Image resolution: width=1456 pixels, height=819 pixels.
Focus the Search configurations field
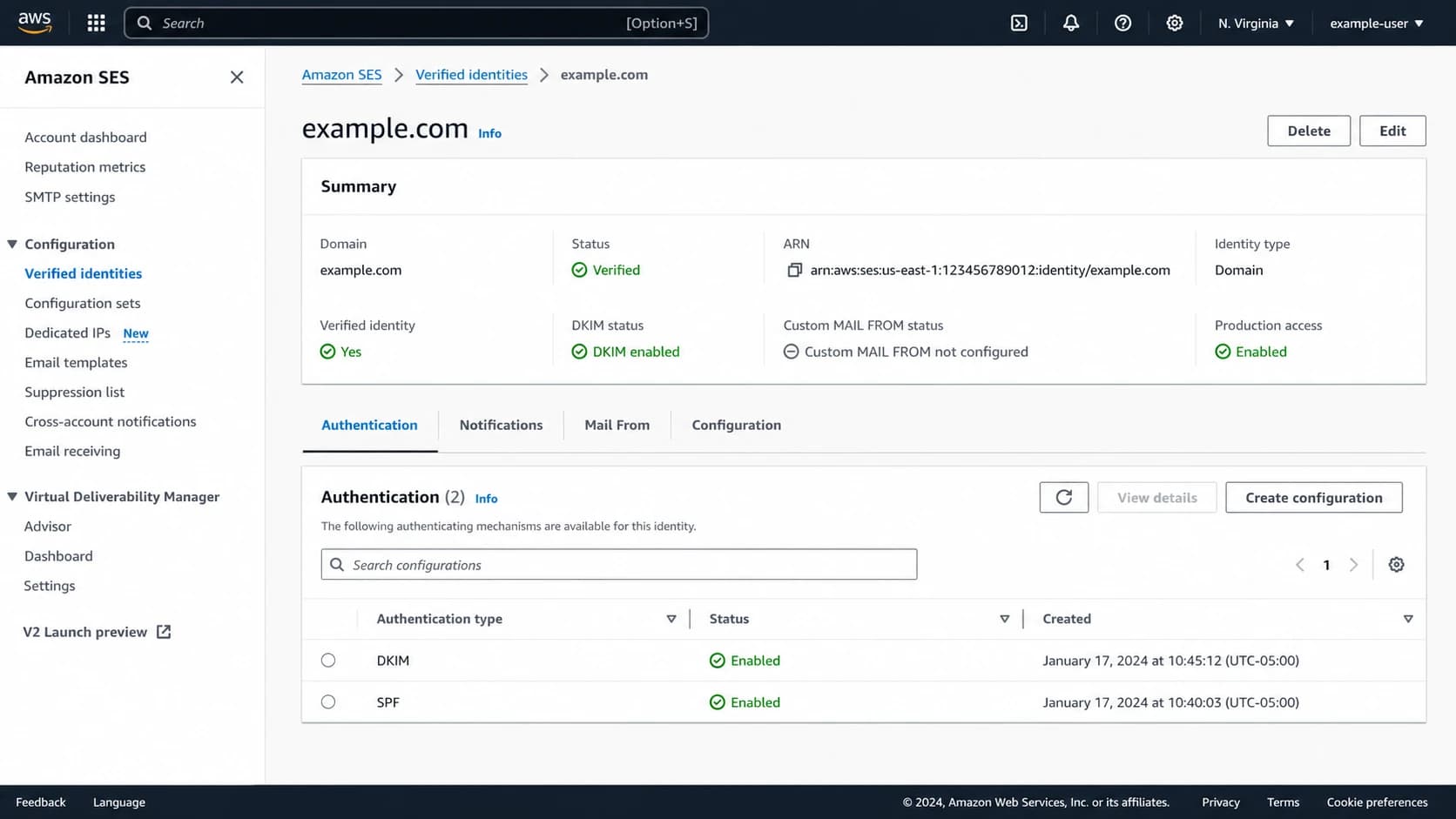(619, 565)
